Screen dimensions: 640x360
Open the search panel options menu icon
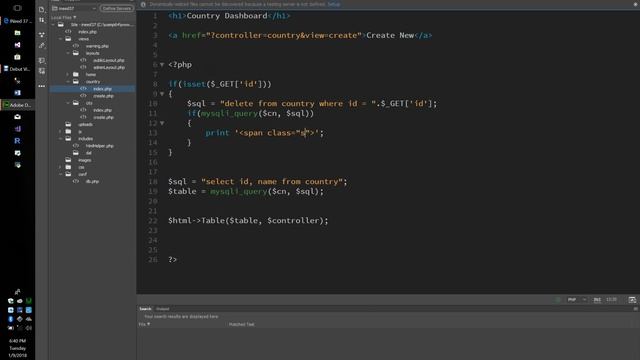636,309
